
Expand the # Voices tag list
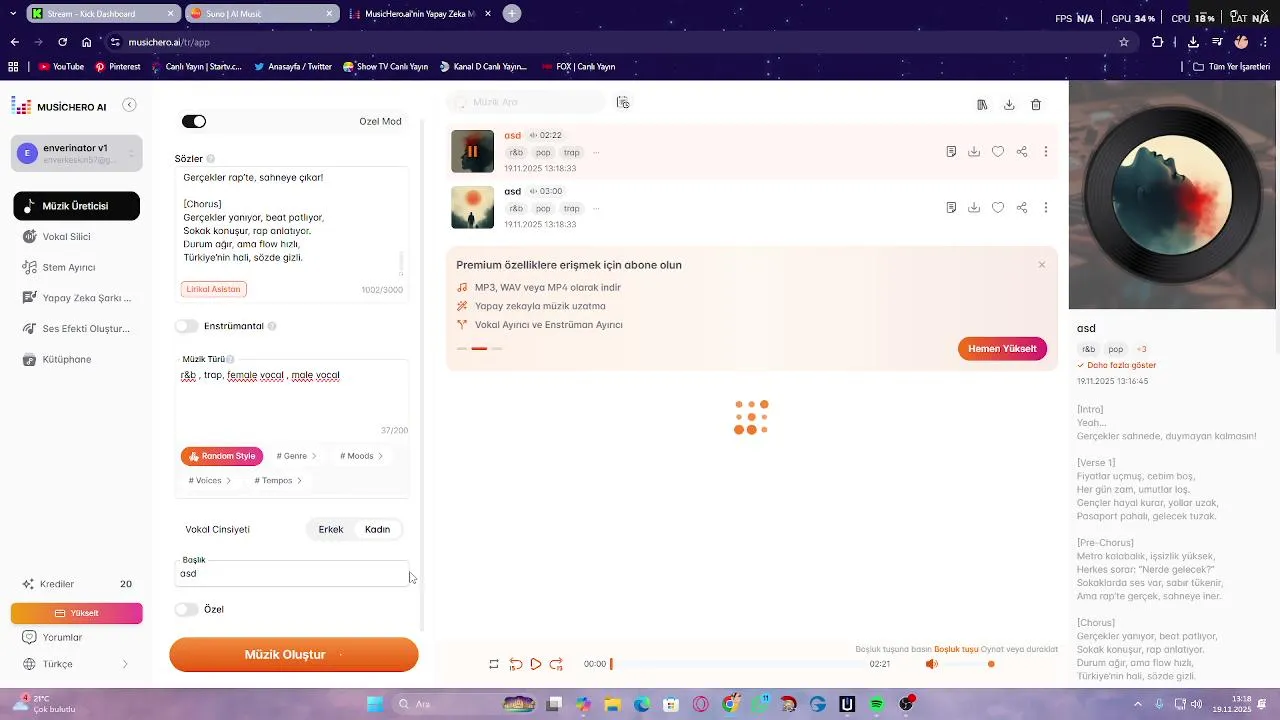(210, 481)
